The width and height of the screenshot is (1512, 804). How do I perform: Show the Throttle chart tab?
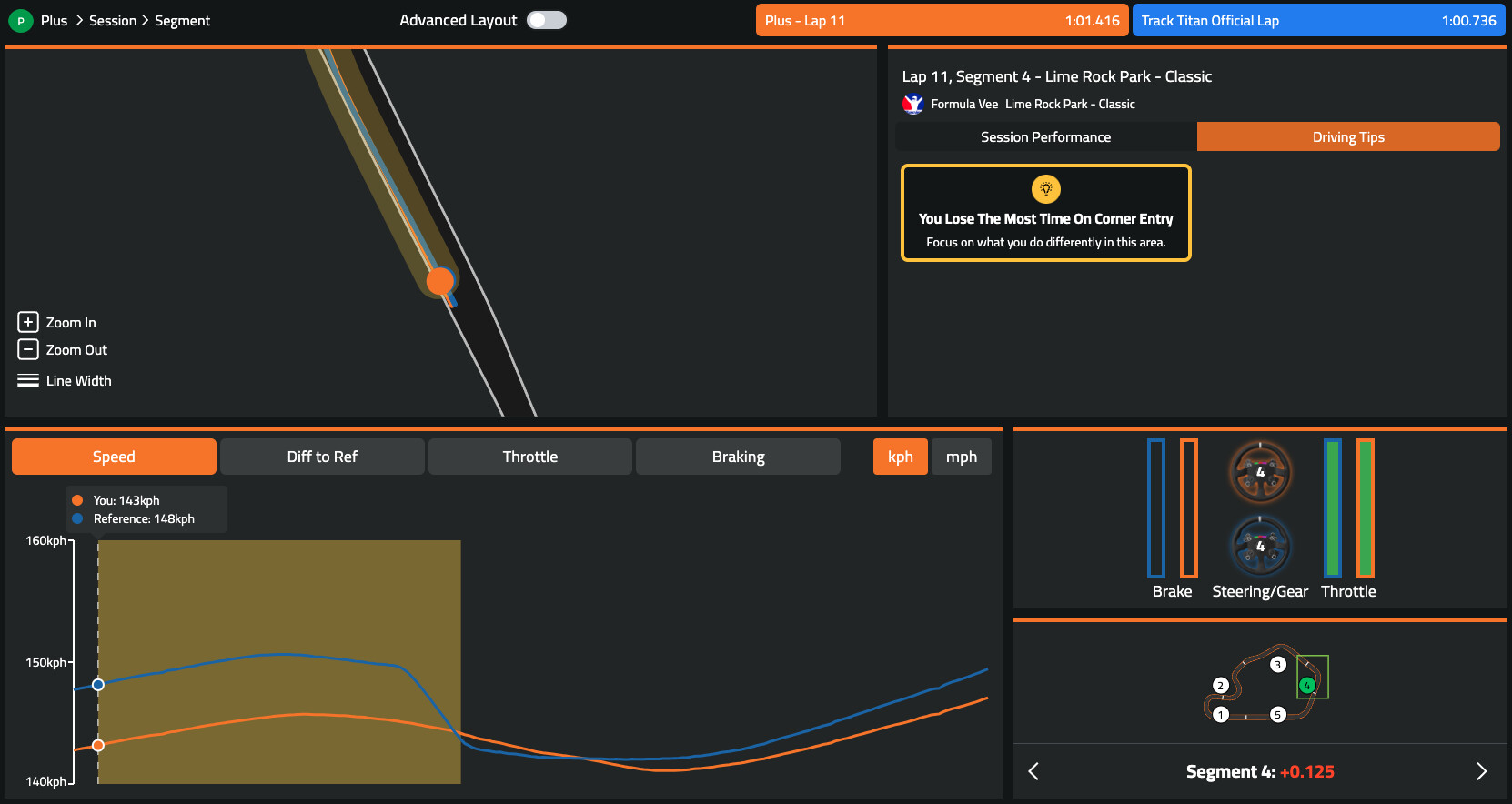pos(530,457)
